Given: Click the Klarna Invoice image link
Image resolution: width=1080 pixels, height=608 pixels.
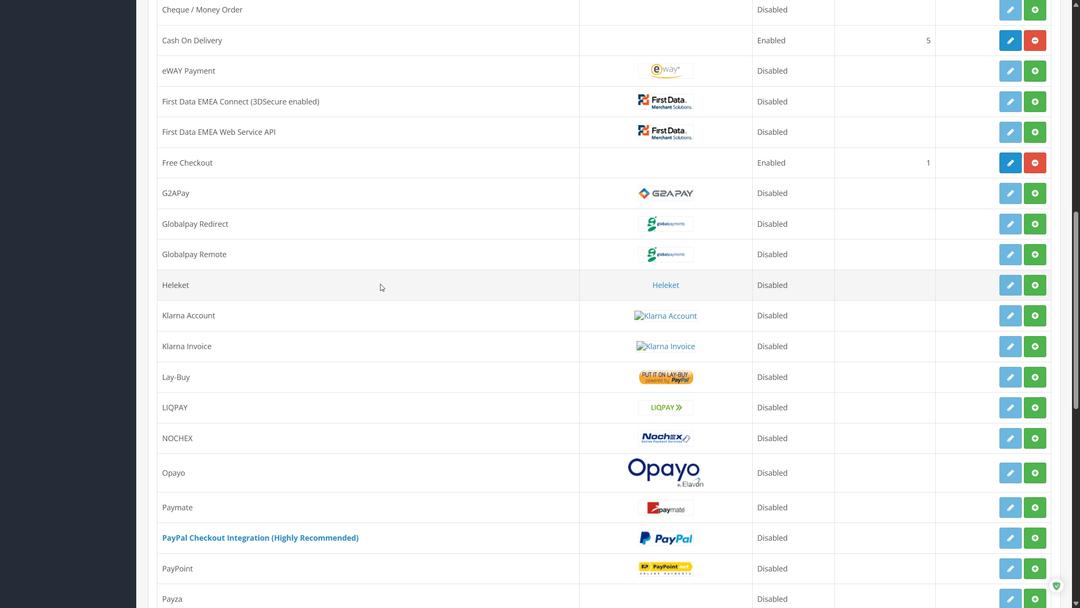Looking at the screenshot, I should [x=665, y=346].
